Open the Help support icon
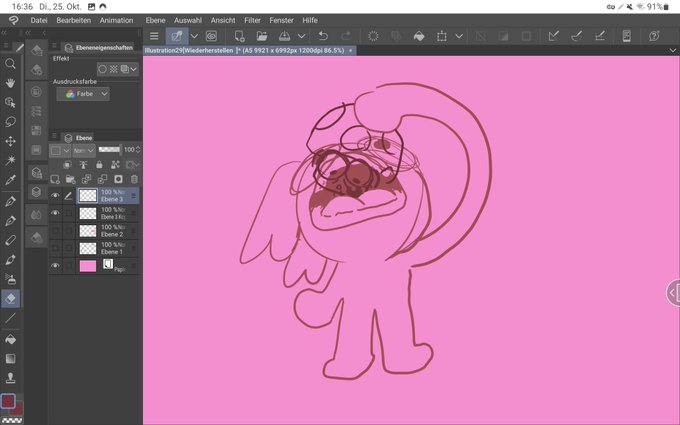 (x=654, y=36)
